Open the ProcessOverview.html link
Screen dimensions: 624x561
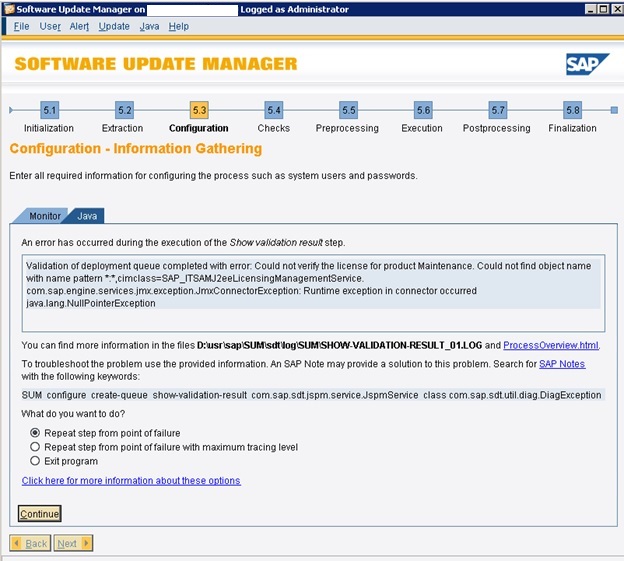[551, 345]
